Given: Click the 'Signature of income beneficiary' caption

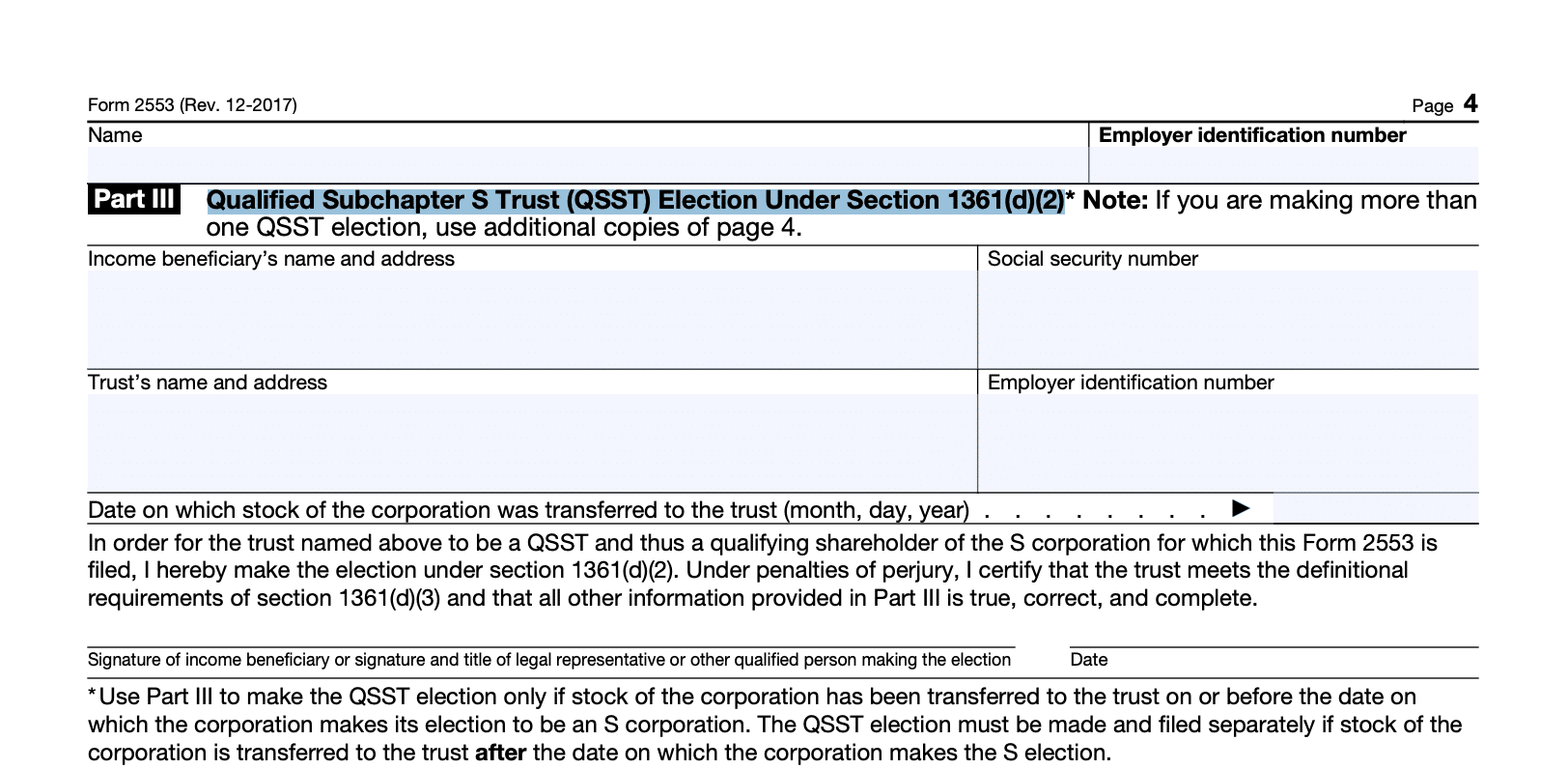Looking at the screenshot, I should (549, 660).
